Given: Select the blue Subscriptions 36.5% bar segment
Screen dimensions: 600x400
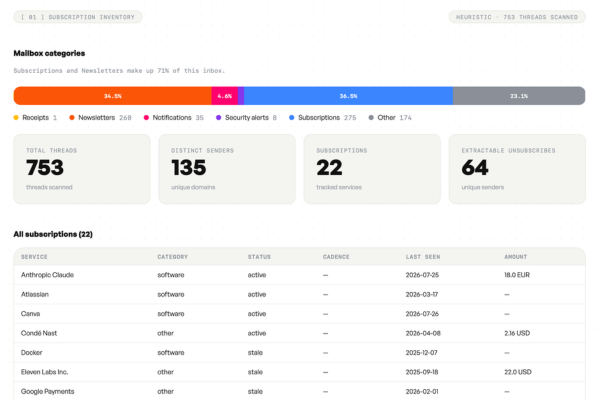Looking at the screenshot, I should pyautogui.click(x=349, y=96).
